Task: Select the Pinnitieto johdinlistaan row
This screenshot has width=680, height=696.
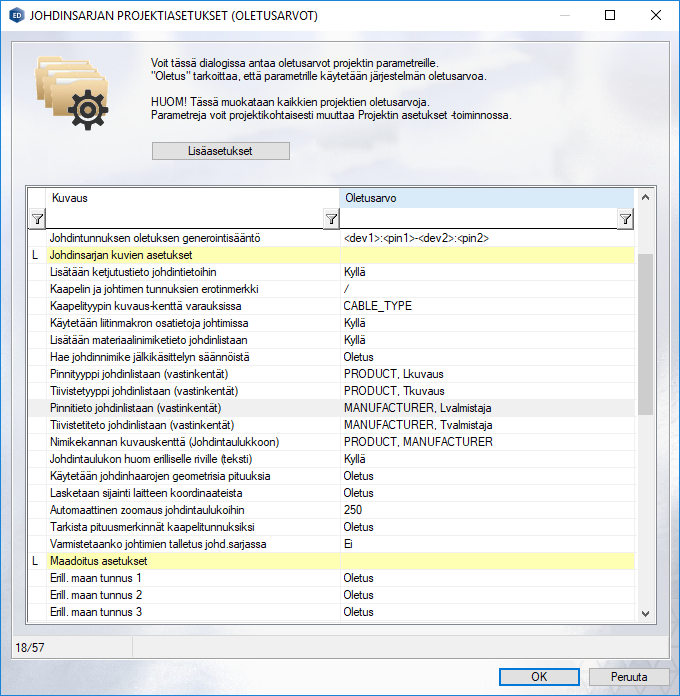Action: pyautogui.click(x=190, y=409)
